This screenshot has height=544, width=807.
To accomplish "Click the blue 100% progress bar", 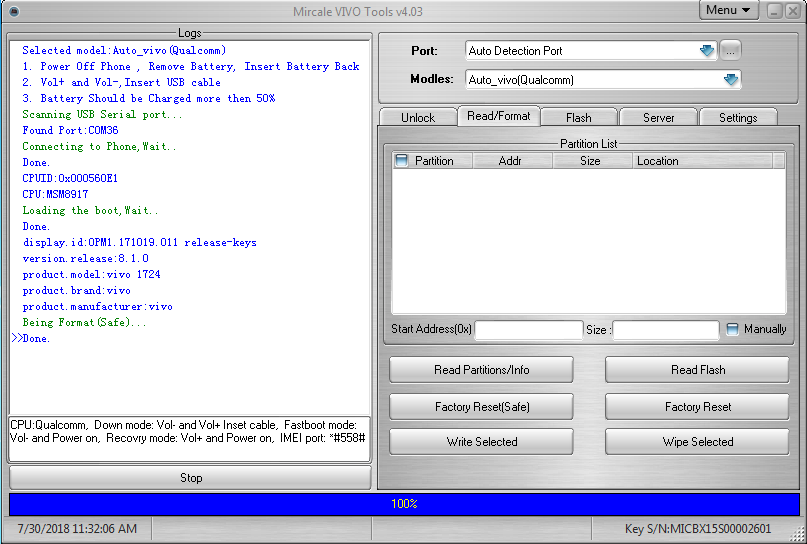I will 404,504.
